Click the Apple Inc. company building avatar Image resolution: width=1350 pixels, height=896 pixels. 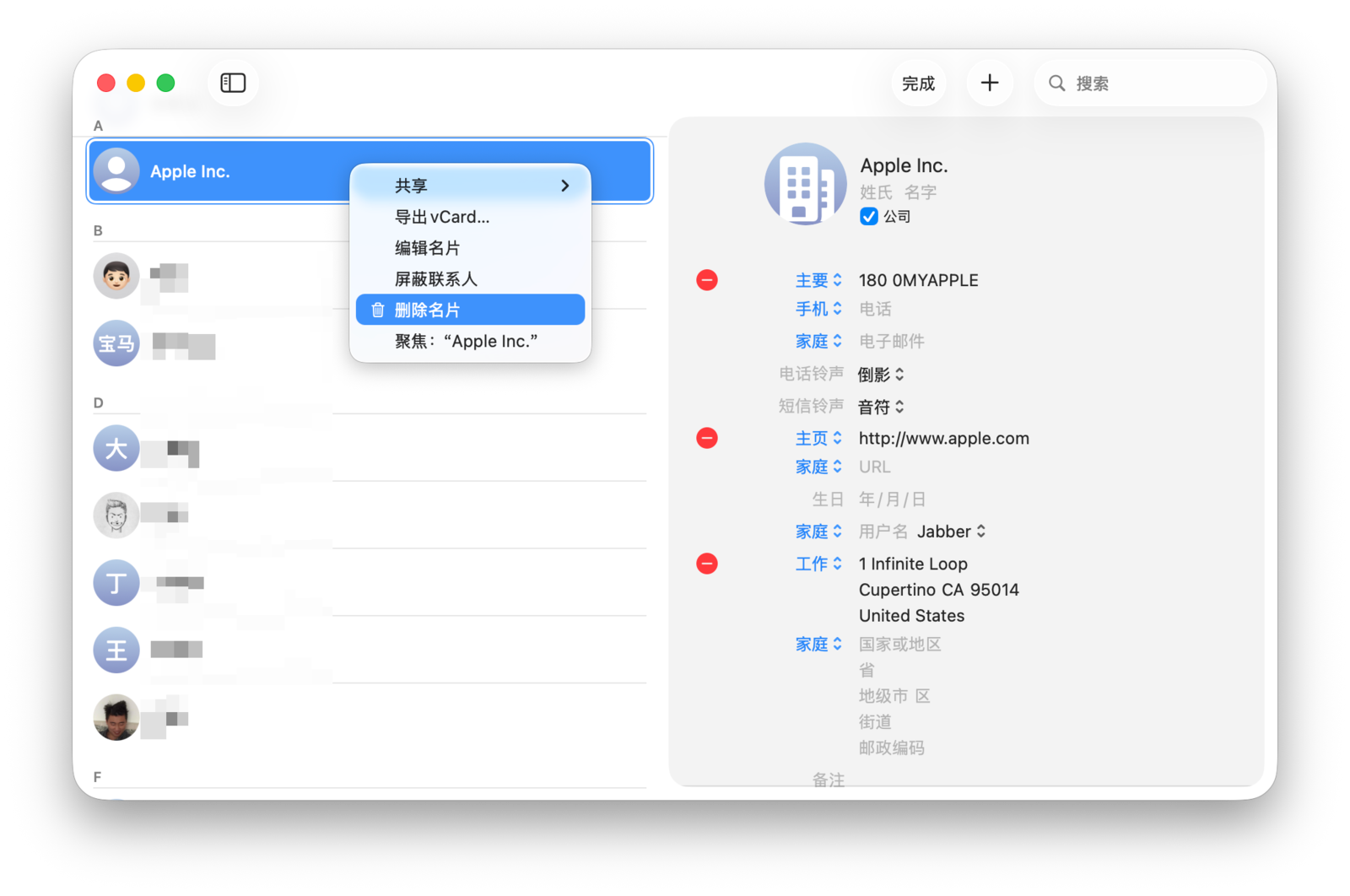(805, 184)
